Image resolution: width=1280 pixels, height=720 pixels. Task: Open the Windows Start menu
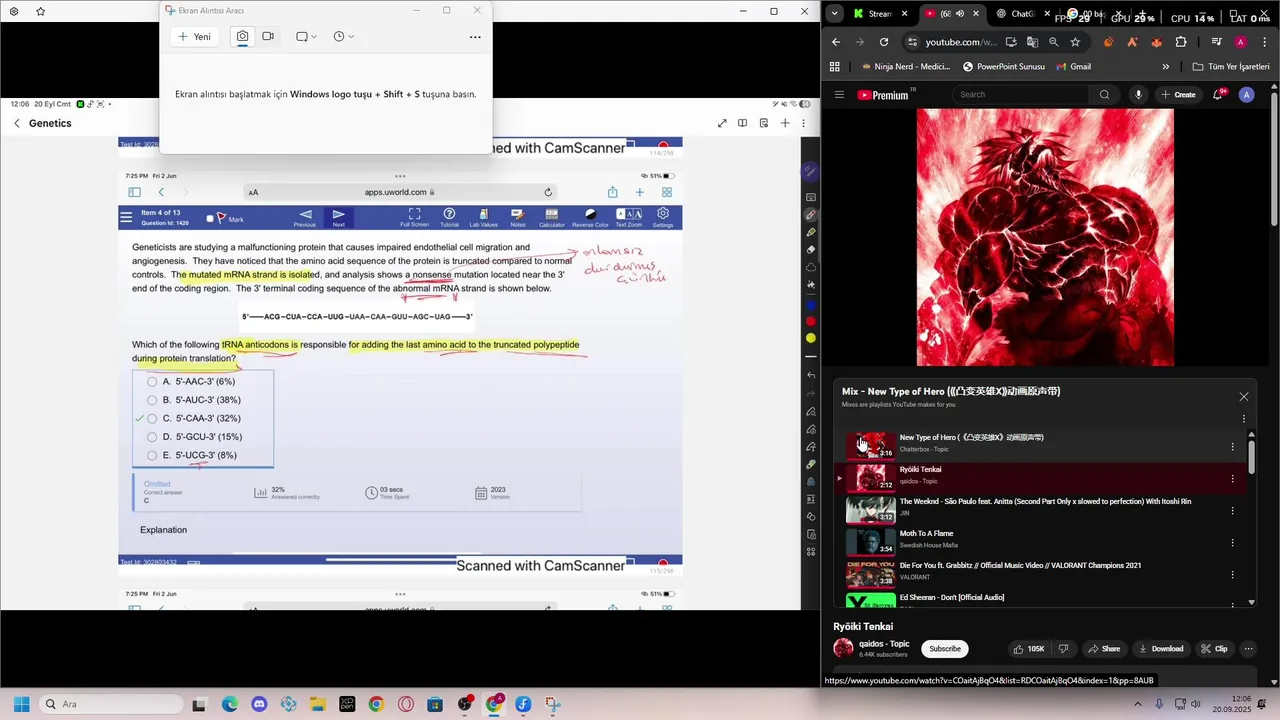coord(21,704)
